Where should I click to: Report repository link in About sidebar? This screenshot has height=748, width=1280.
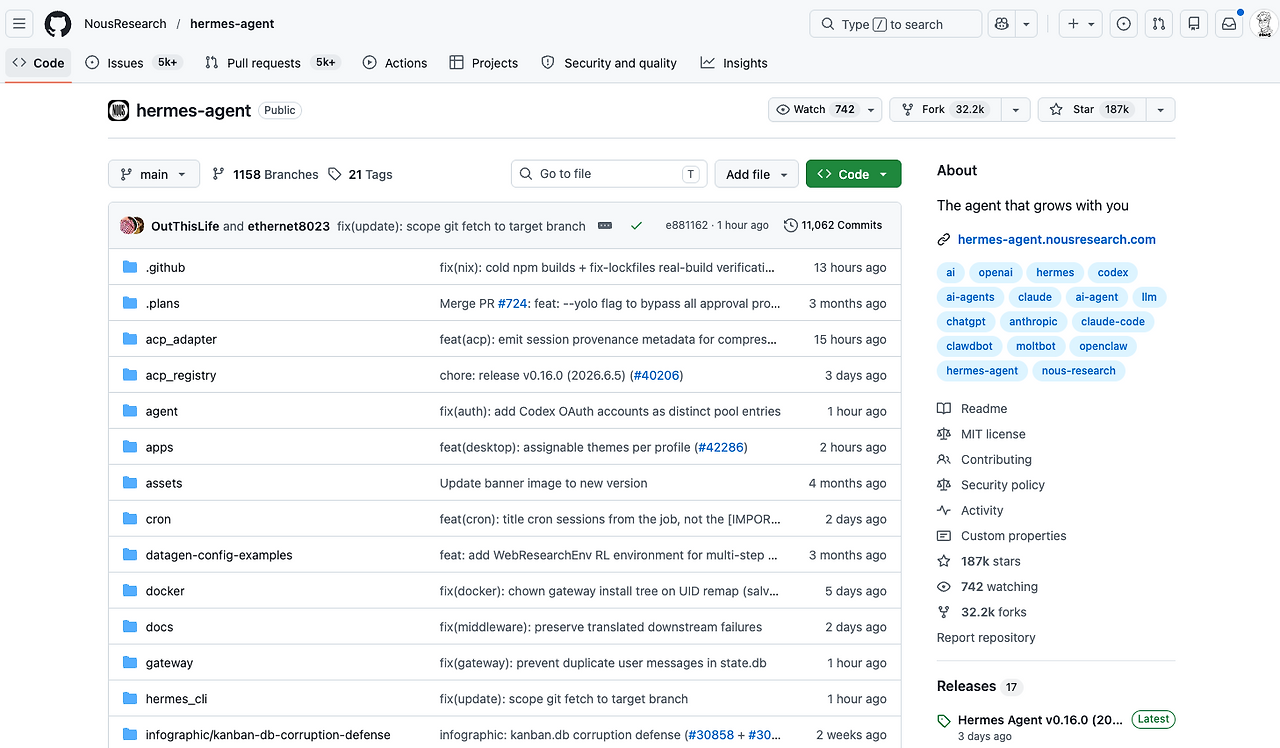coord(986,638)
